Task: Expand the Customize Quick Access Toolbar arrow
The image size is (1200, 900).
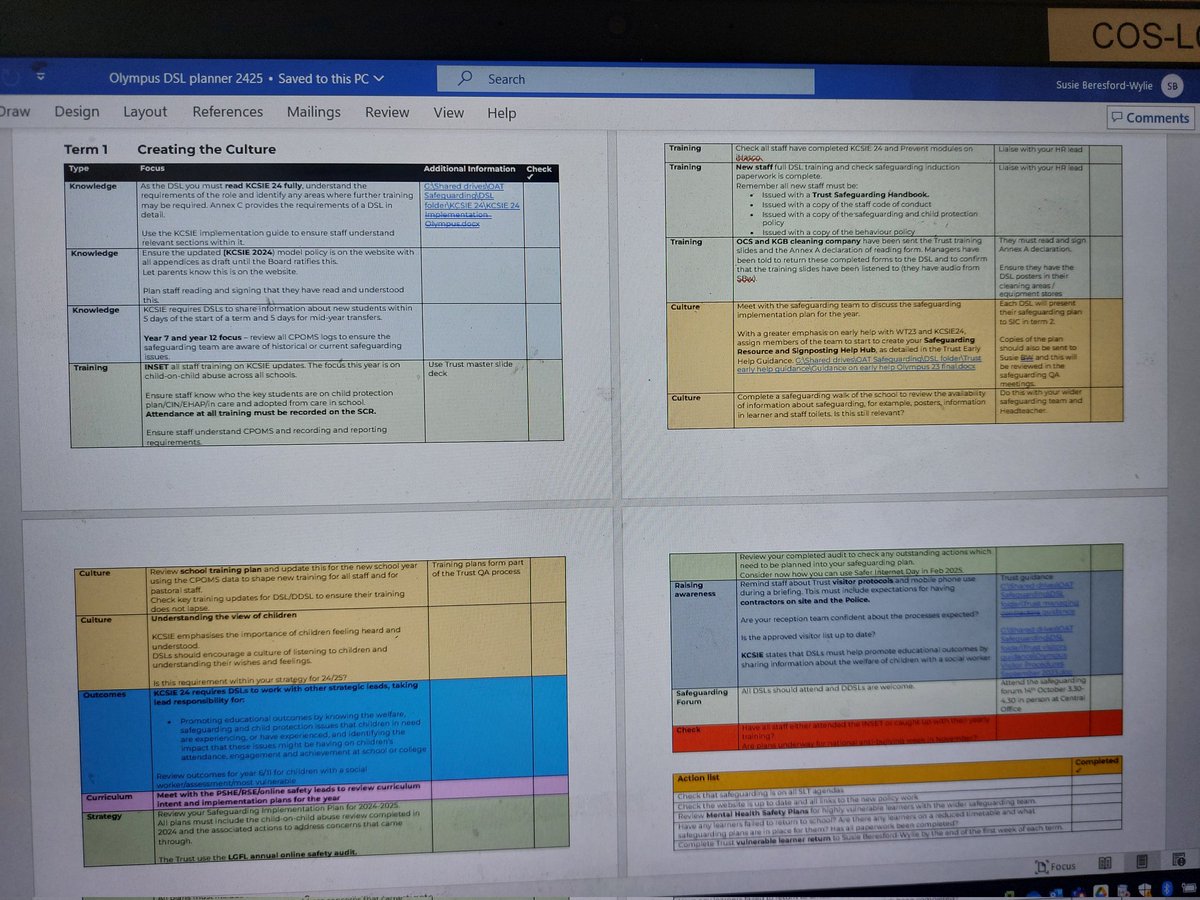Action: point(39,76)
